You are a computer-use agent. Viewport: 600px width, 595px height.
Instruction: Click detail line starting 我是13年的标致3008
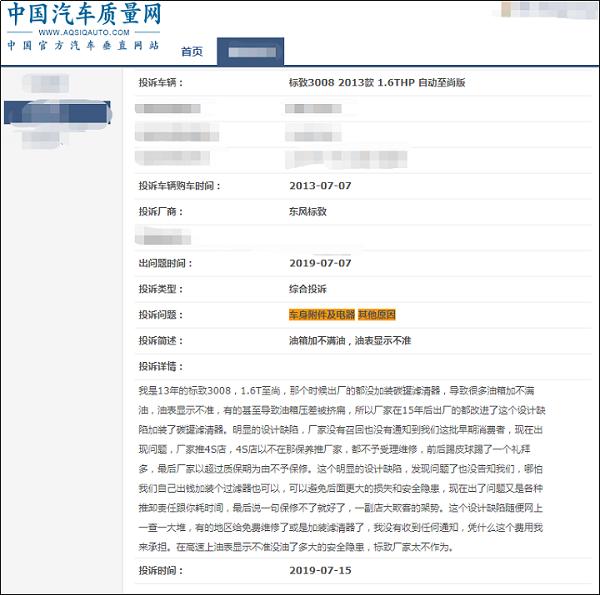(336, 391)
